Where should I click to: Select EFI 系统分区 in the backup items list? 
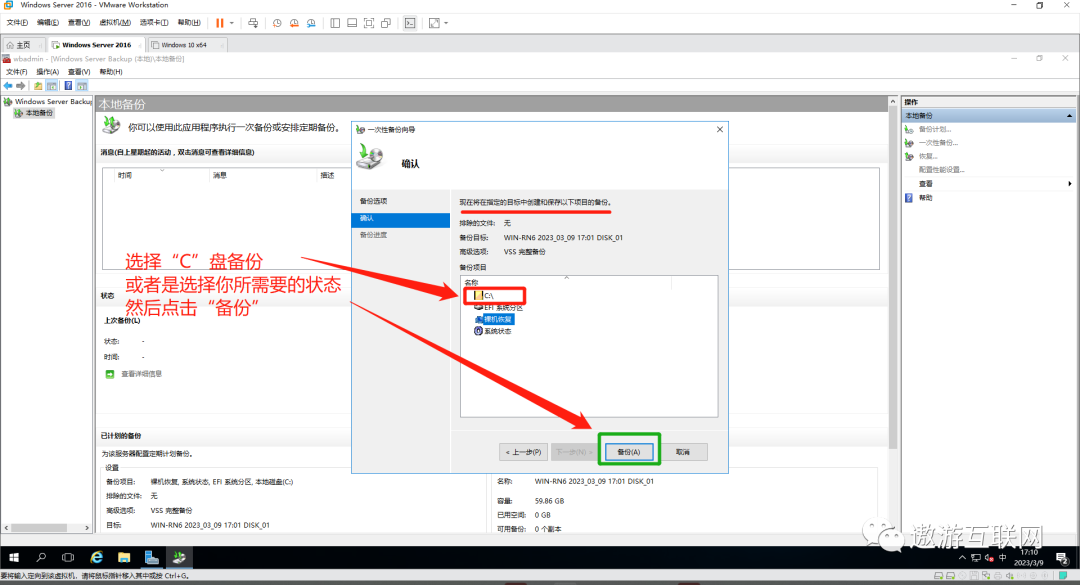point(503,307)
